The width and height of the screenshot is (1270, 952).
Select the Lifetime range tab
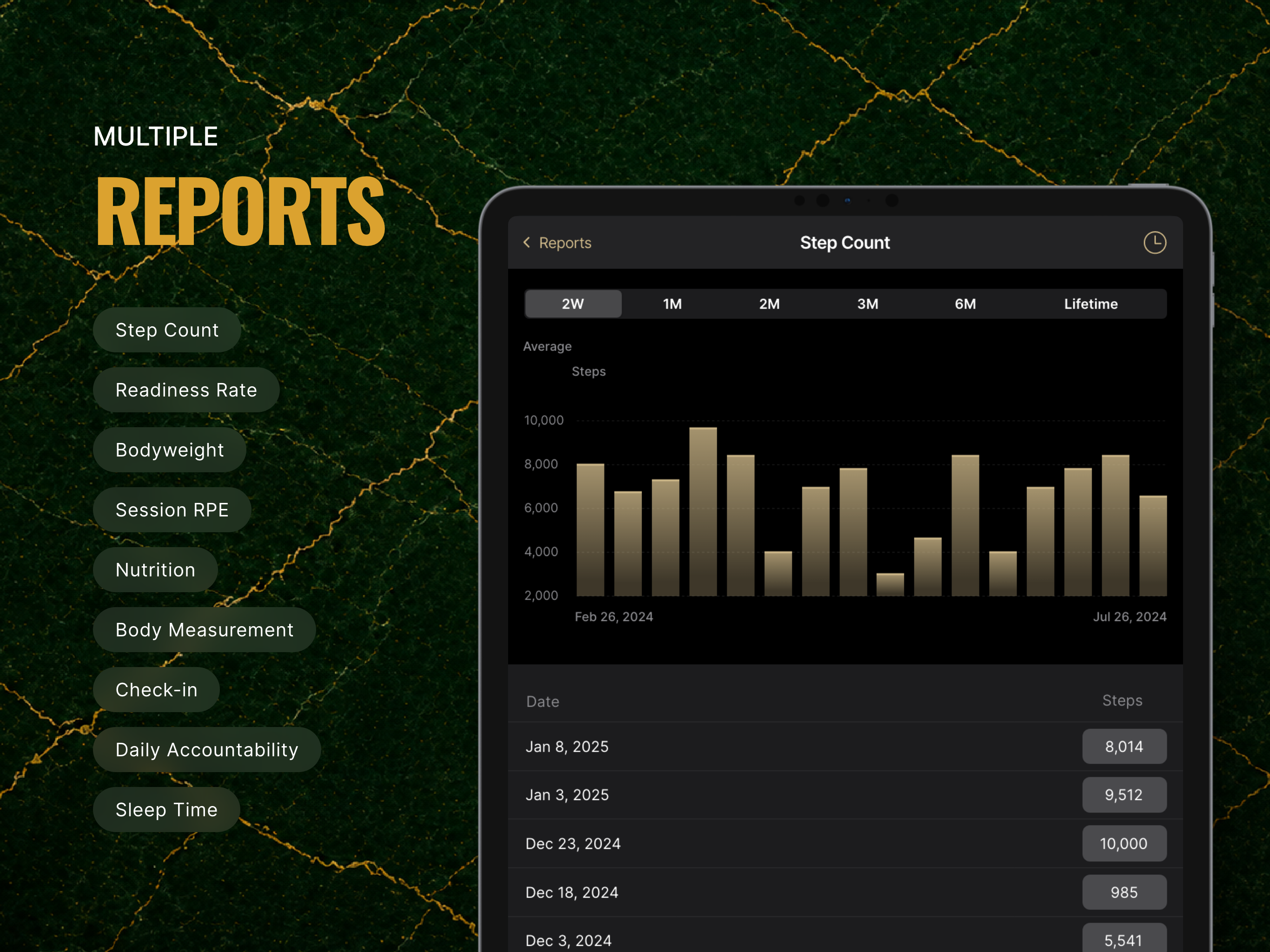tap(1090, 304)
